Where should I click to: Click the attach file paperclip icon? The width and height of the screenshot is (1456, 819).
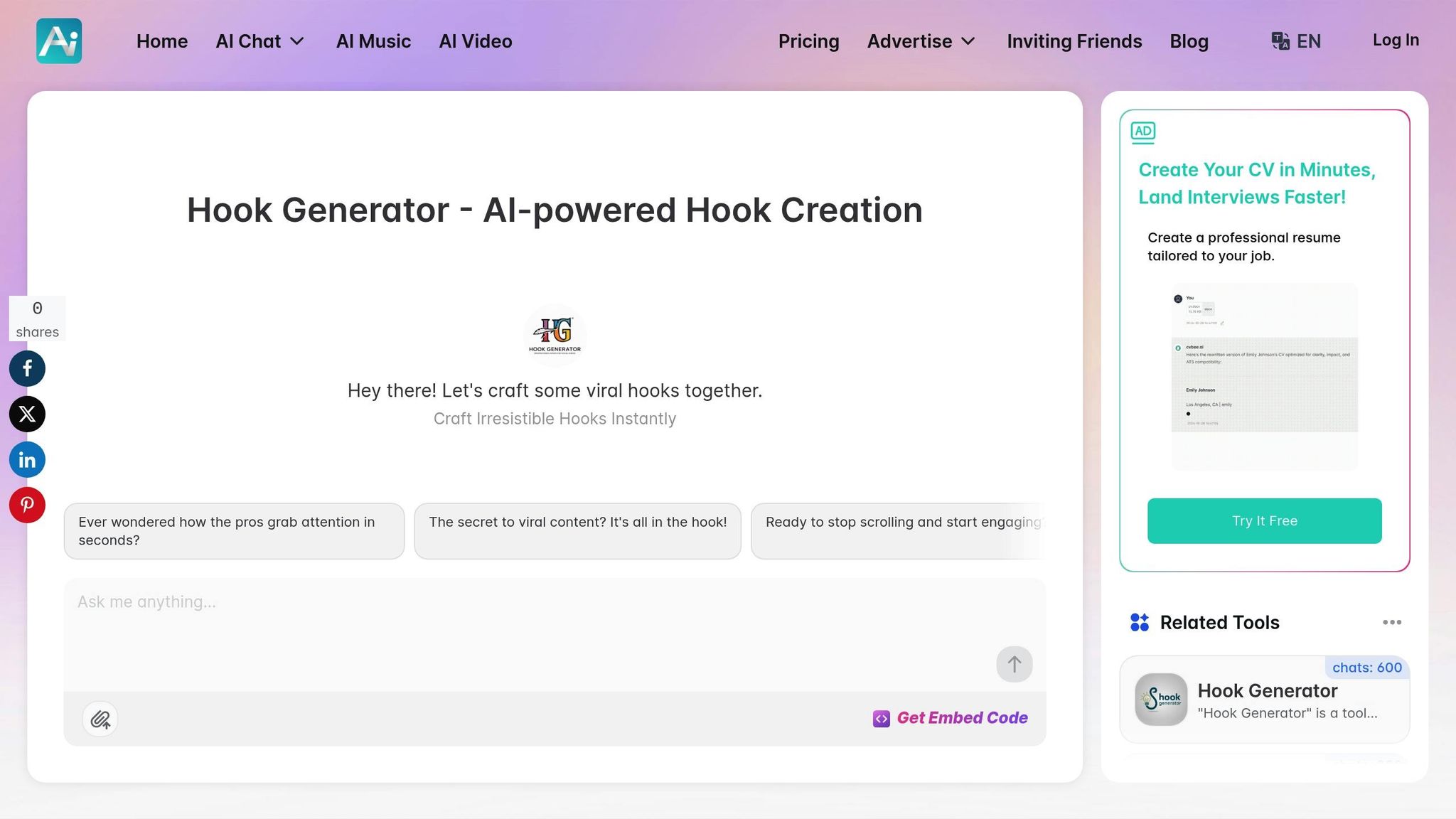point(100,719)
